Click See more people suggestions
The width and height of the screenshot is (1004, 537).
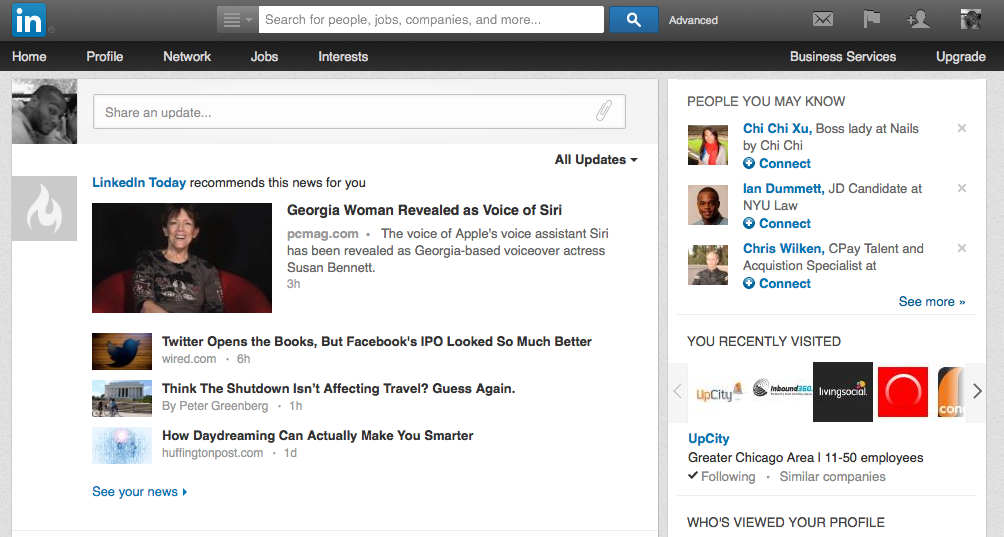(x=932, y=301)
